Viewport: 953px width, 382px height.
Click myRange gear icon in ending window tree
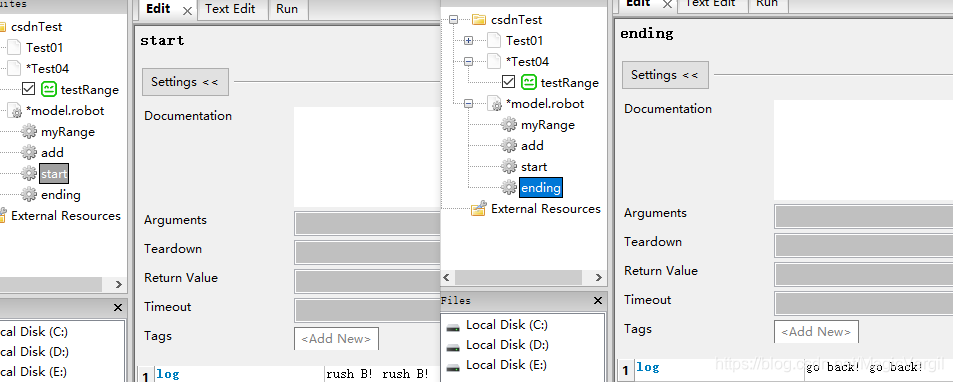point(509,125)
